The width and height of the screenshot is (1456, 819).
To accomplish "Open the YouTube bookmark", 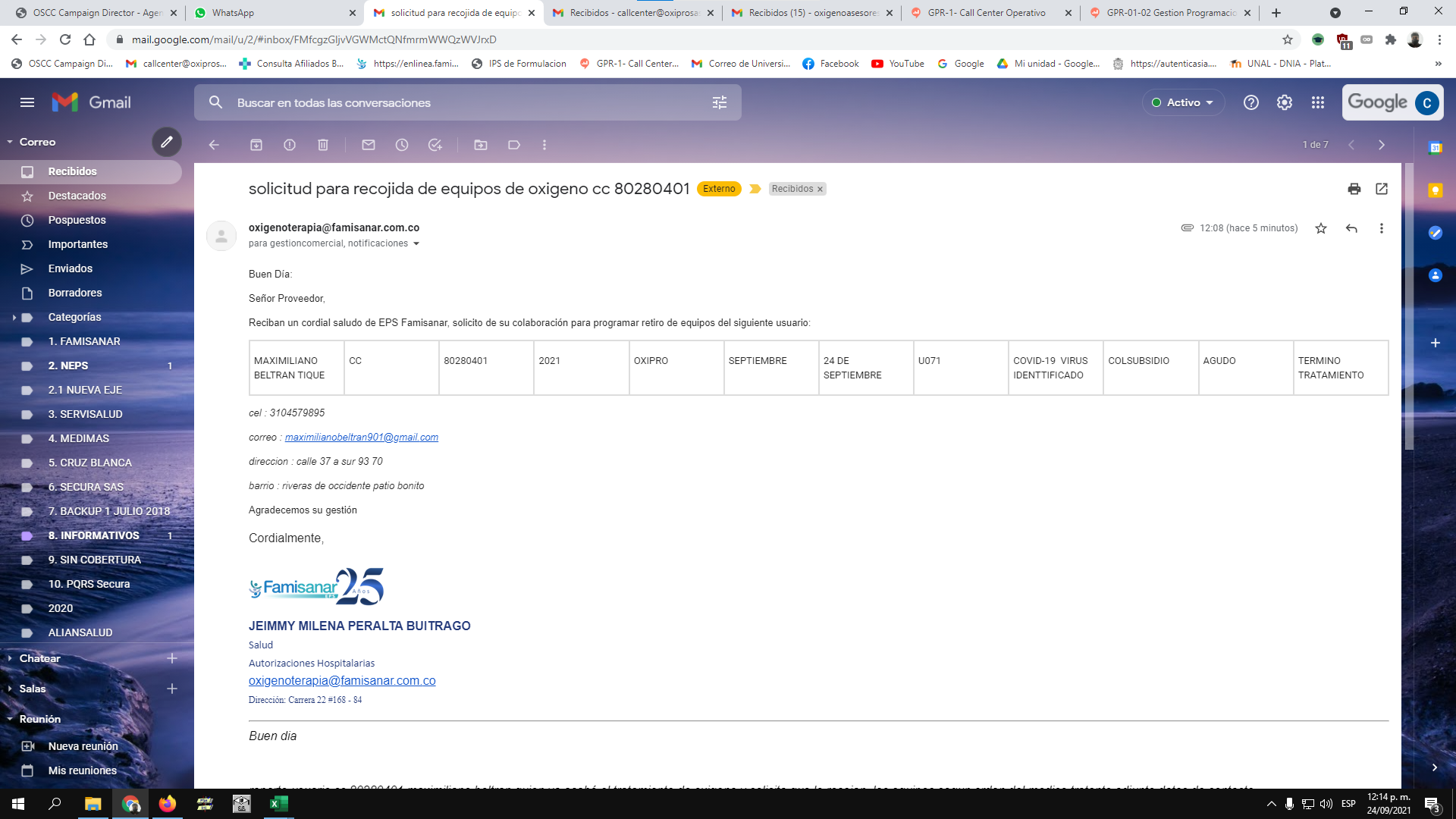I will pos(898,64).
